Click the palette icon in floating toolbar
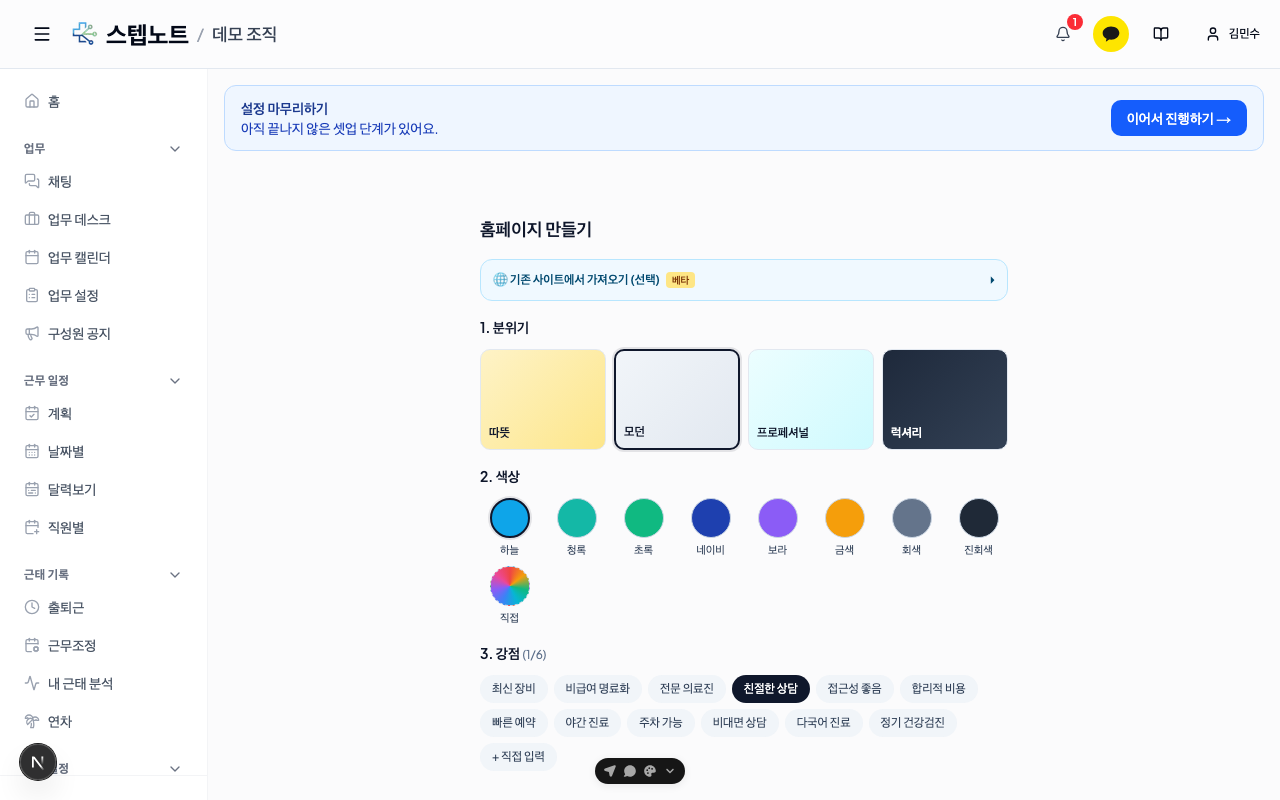Viewport: 1280px width, 800px height. pos(650,771)
